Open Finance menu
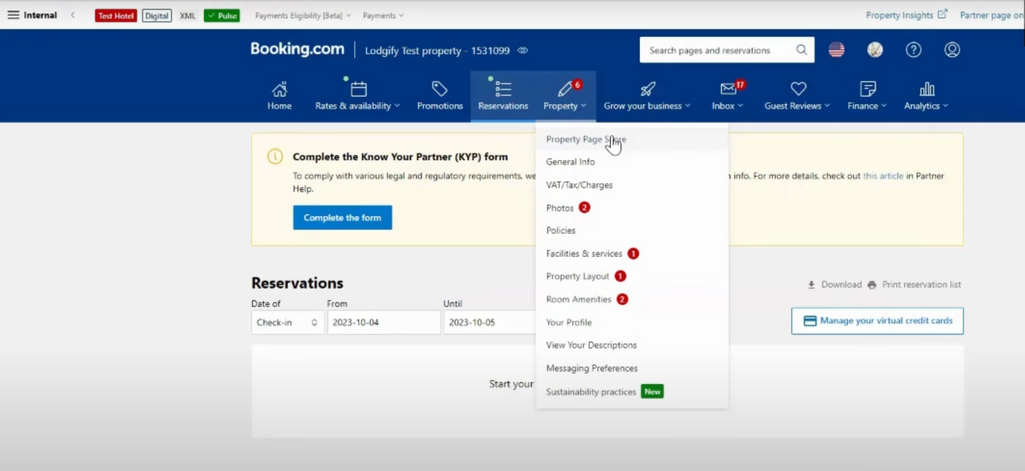Image resolution: width=1025 pixels, height=471 pixels. point(867,96)
